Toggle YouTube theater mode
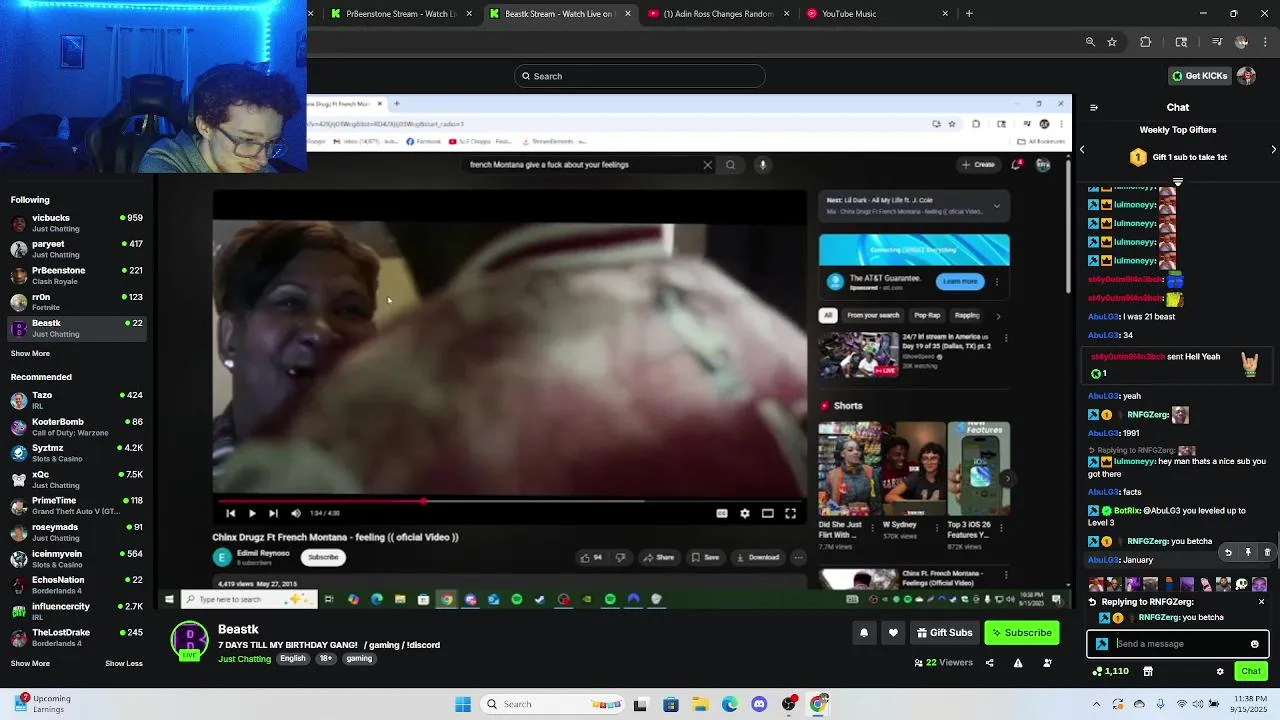Image resolution: width=1280 pixels, height=720 pixels. pos(768,513)
